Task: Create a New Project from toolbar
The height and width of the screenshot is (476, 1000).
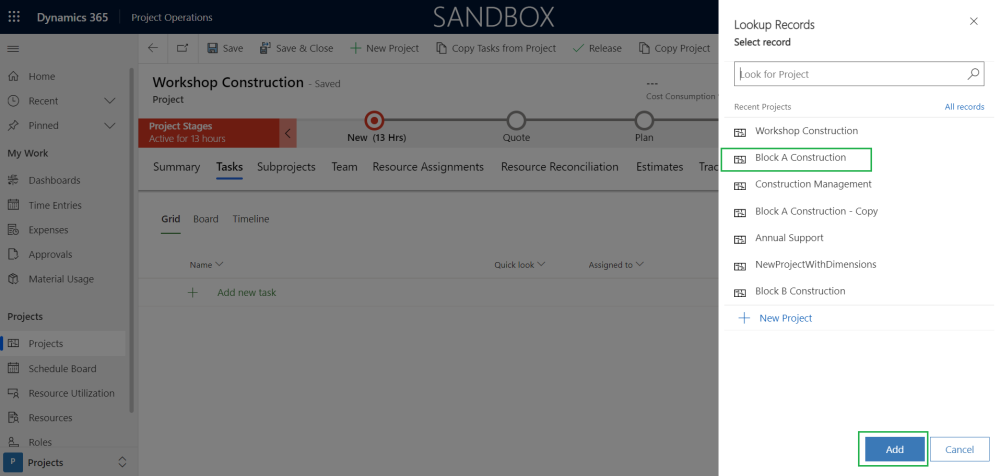Action: pos(385,48)
